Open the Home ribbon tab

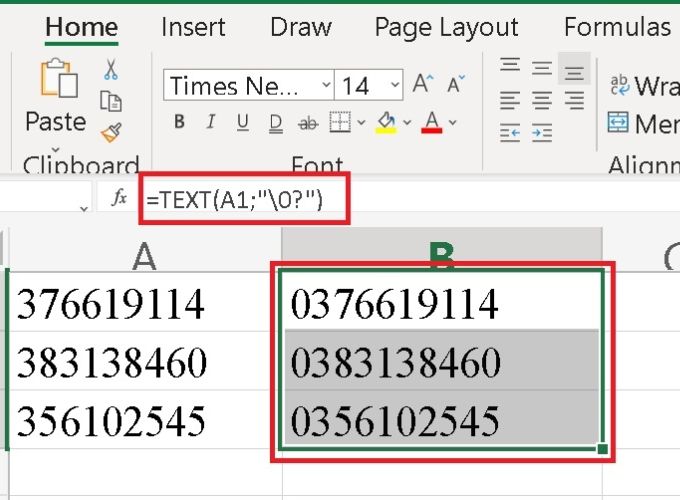(82, 27)
